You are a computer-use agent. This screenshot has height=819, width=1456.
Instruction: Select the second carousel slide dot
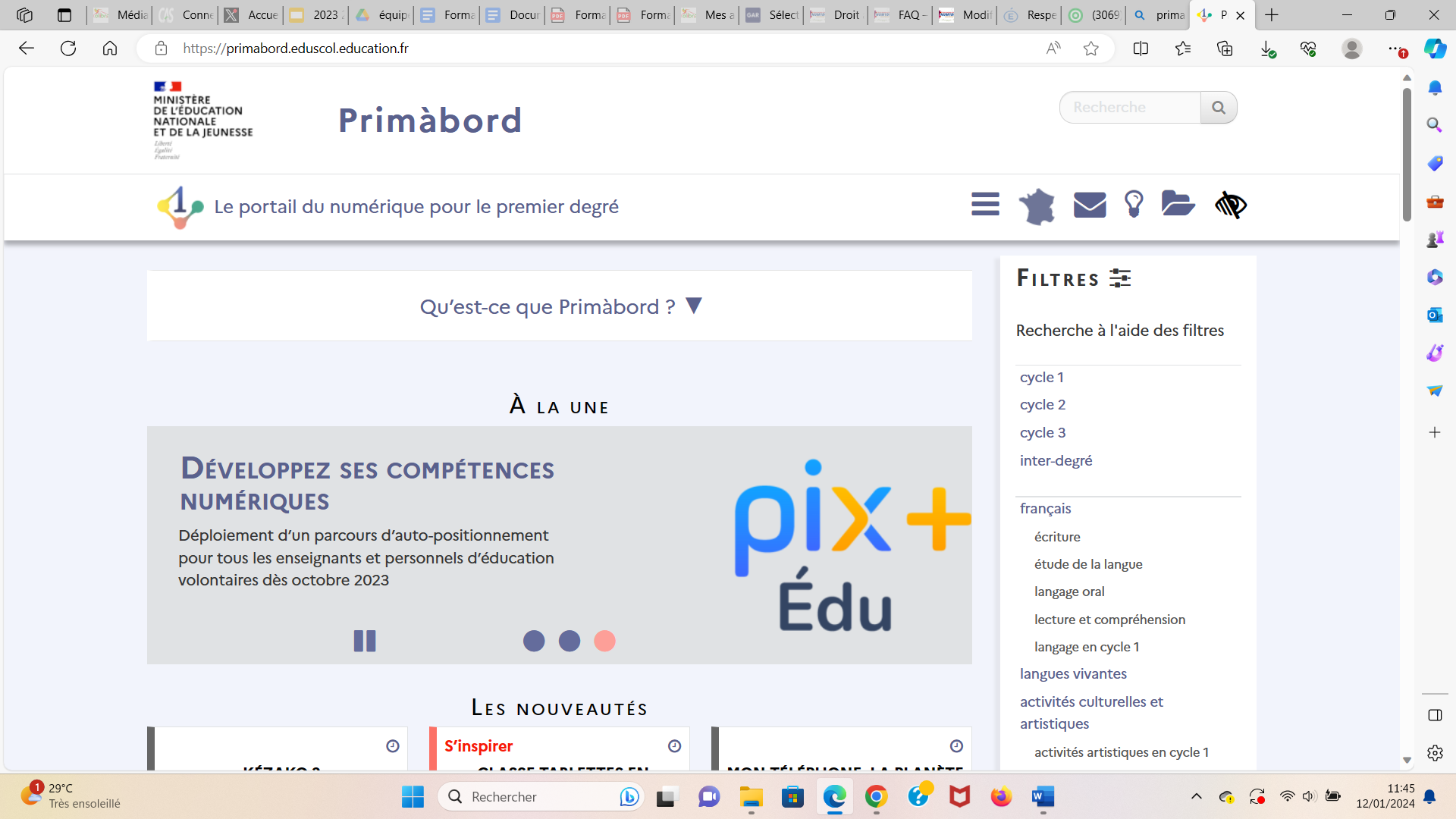[x=570, y=641]
